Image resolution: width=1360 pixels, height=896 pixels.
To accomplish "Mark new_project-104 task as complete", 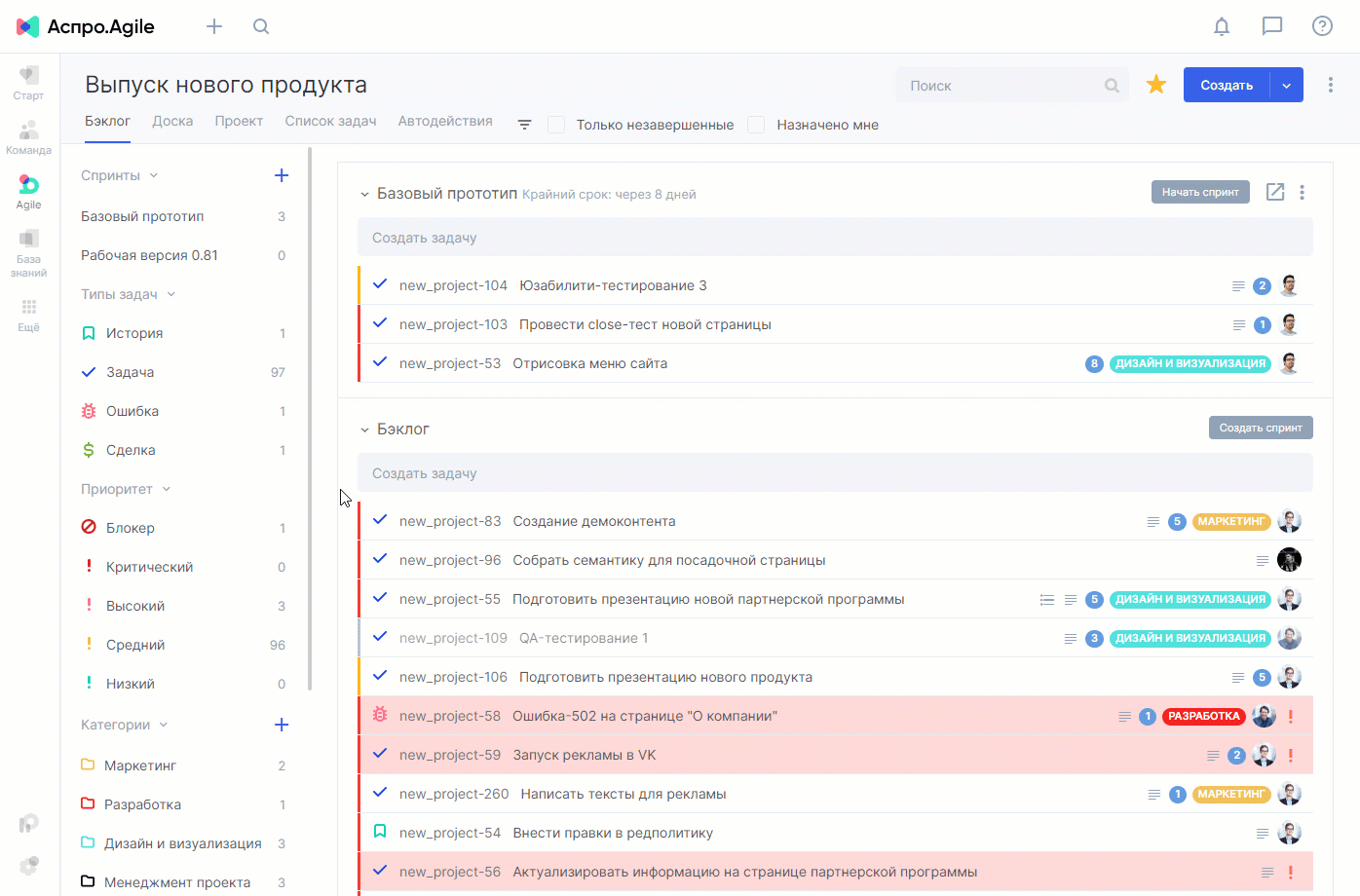I will pyautogui.click(x=380, y=284).
